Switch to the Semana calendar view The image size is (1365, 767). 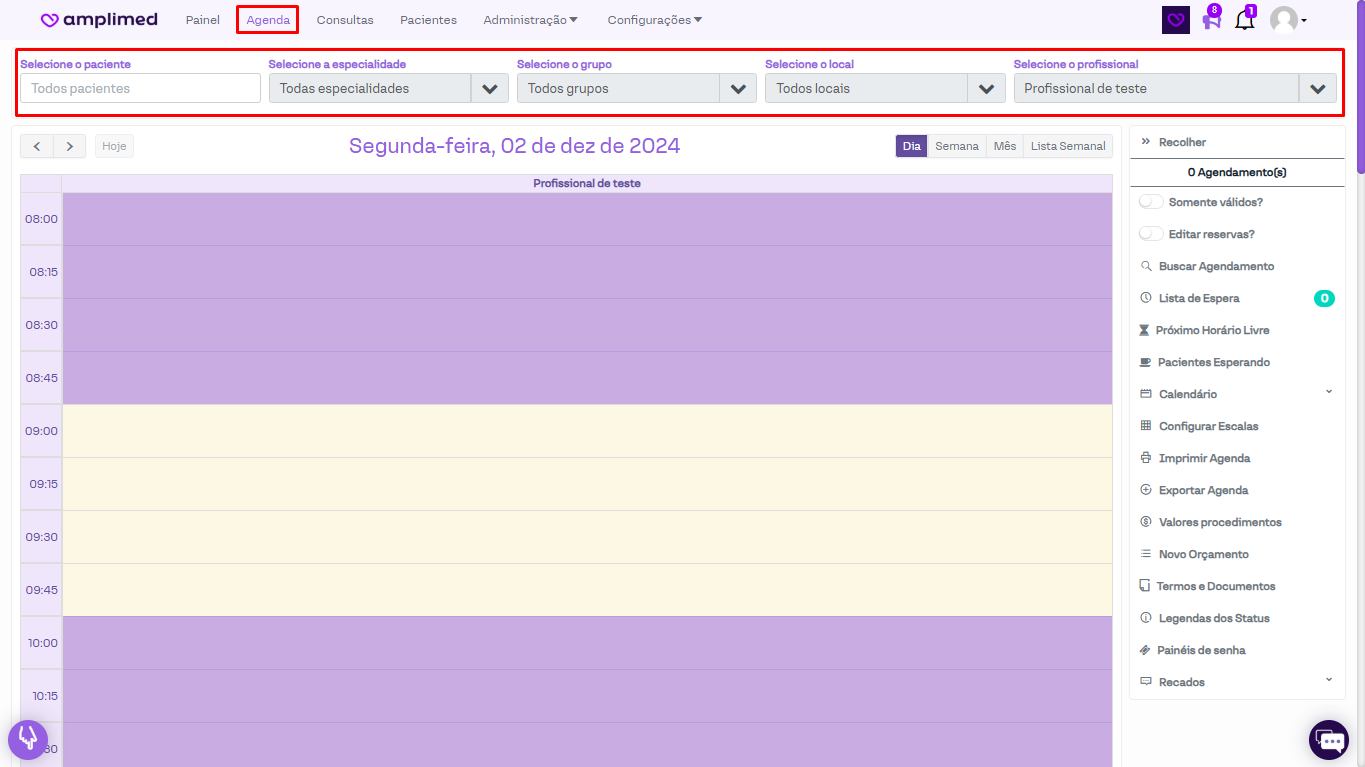pos(956,146)
